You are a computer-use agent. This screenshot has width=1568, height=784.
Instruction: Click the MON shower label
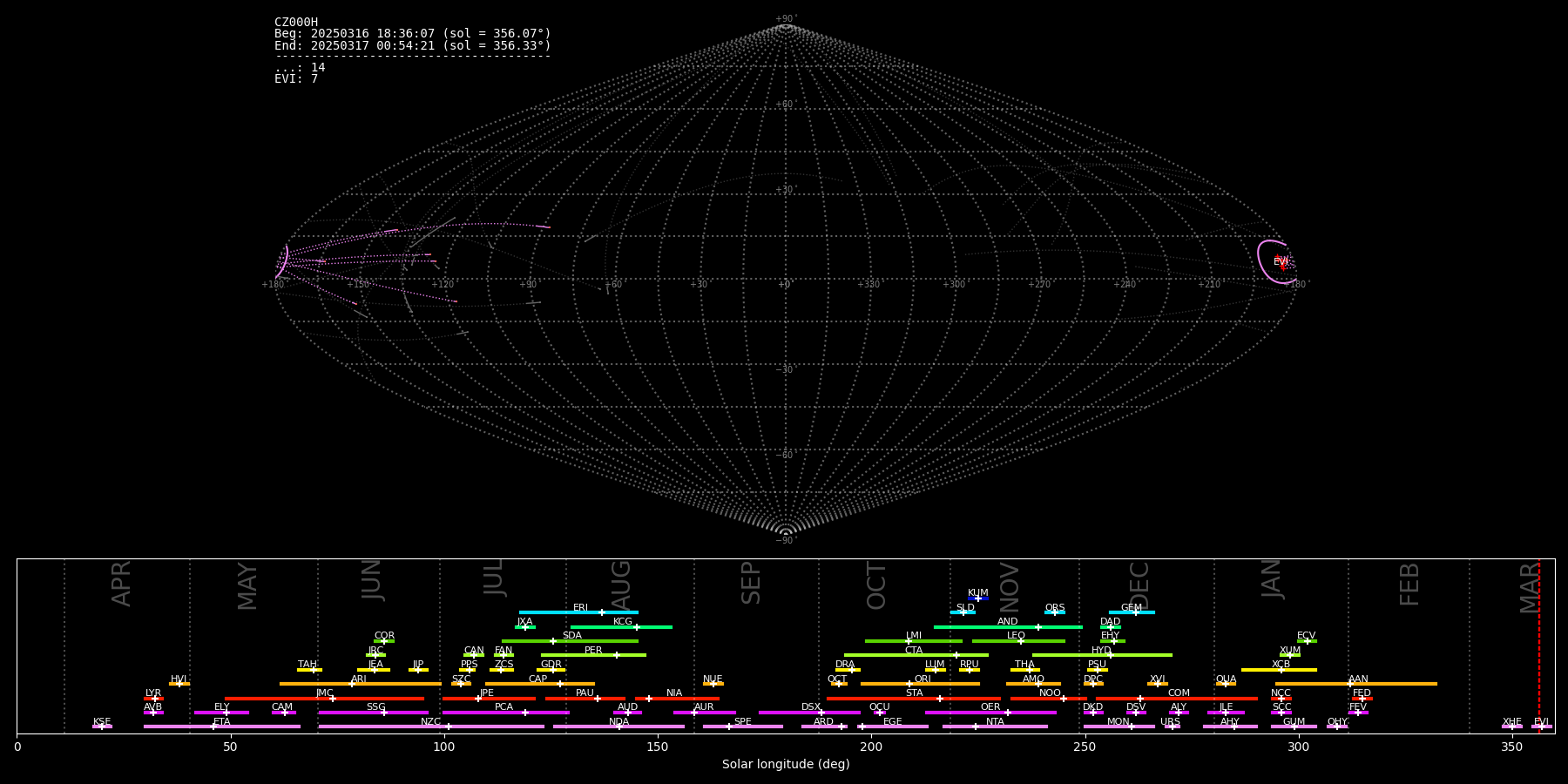pyautogui.click(x=1119, y=722)
